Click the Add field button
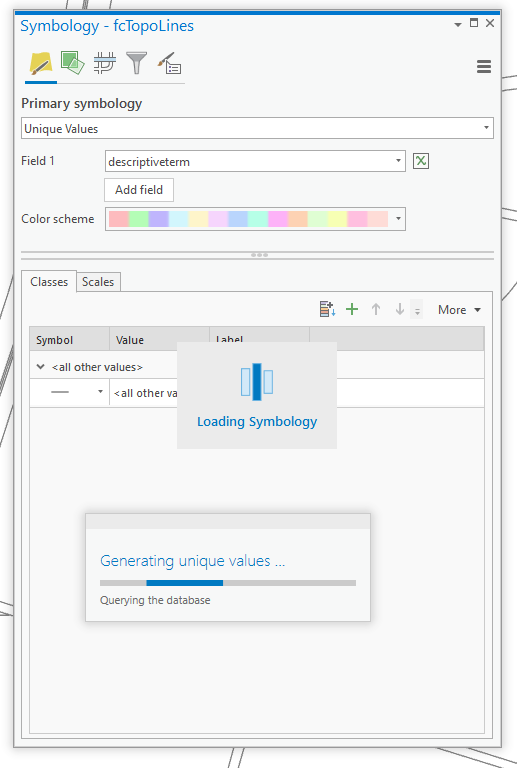This screenshot has height=768, width=517. pyautogui.click(x=139, y=190)
